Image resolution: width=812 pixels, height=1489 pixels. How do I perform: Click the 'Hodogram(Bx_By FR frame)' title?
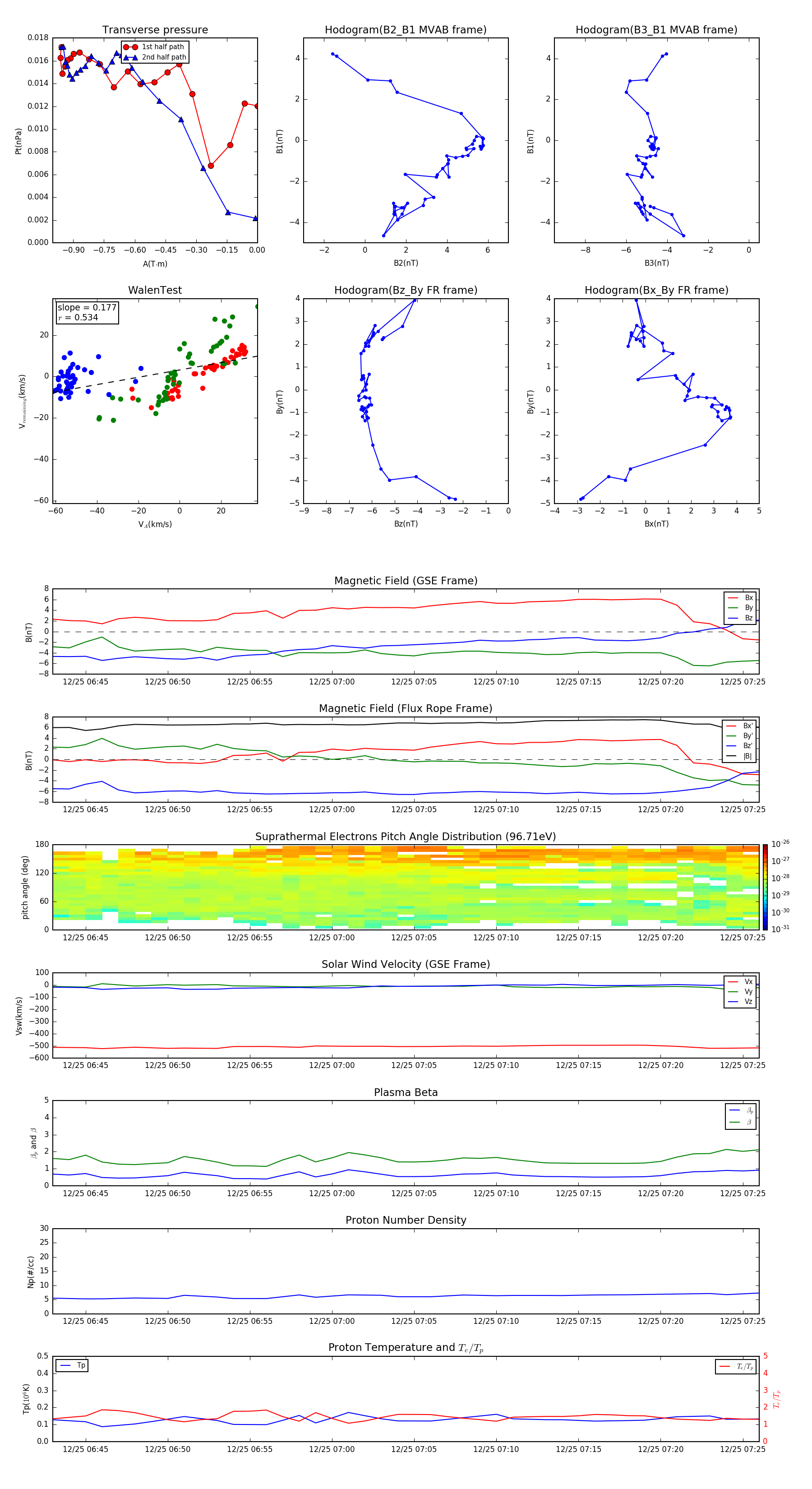[656, 290]
